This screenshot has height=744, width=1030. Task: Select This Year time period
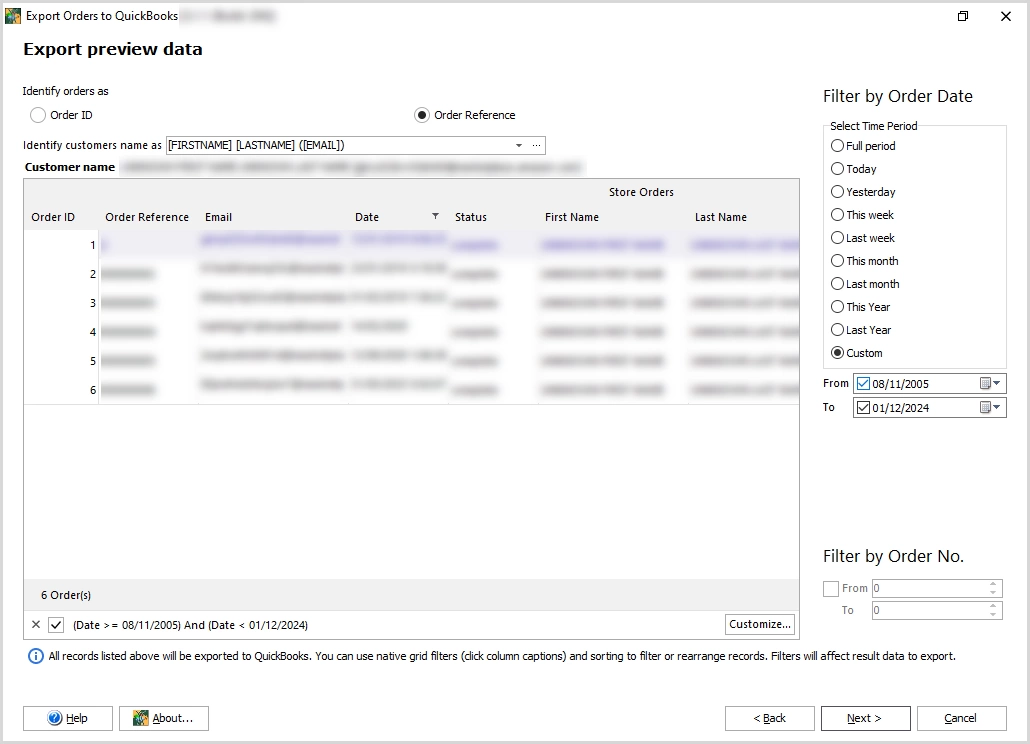pyautogui.click(x=838, y=307)
